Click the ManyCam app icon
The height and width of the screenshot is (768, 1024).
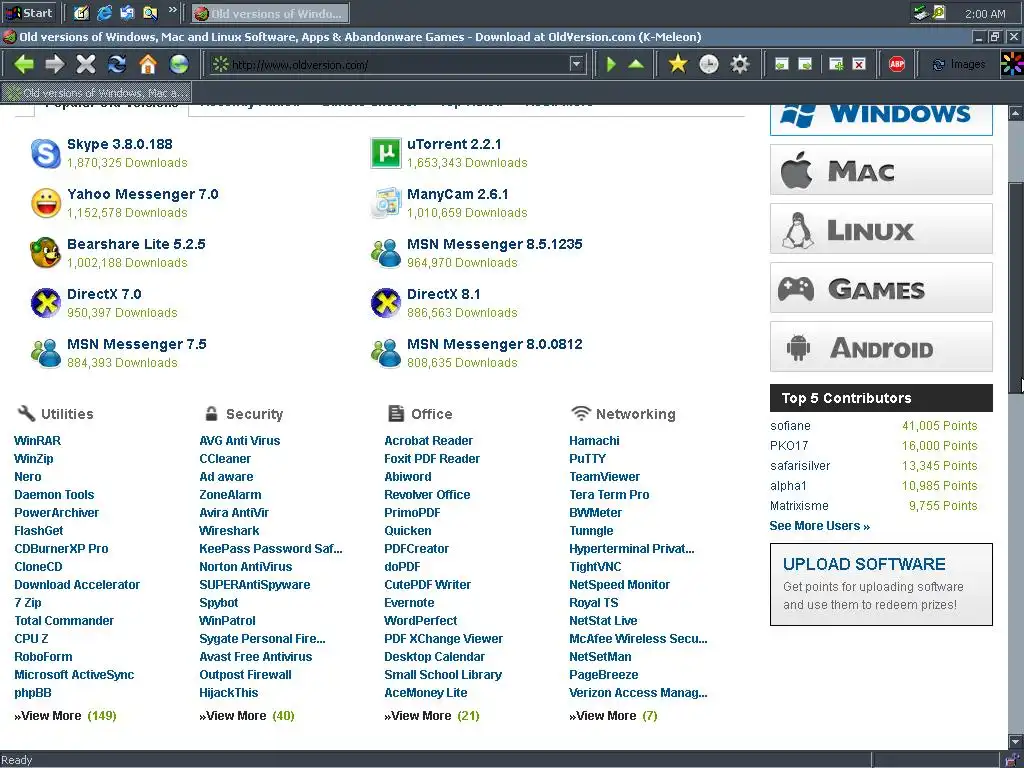(x=385, y=203)
